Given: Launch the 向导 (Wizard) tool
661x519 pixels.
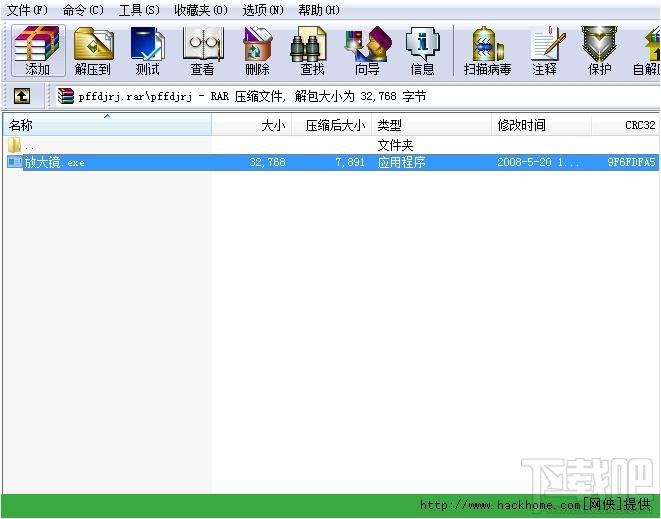Looking at the screenshot, I should [367, 50].
